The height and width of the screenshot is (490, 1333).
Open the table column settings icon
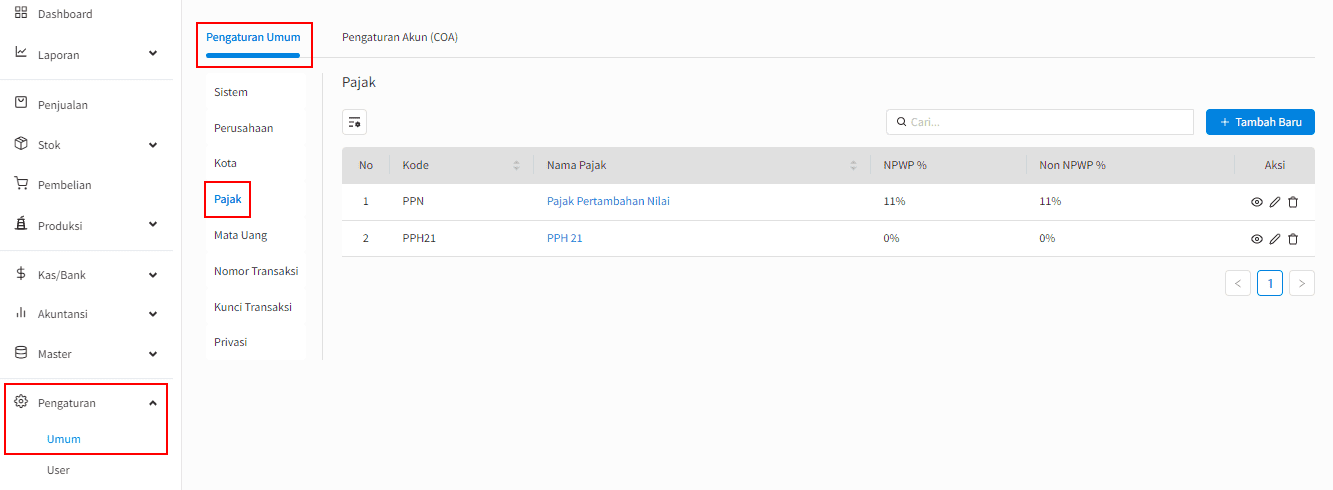(x=354, y=122)
